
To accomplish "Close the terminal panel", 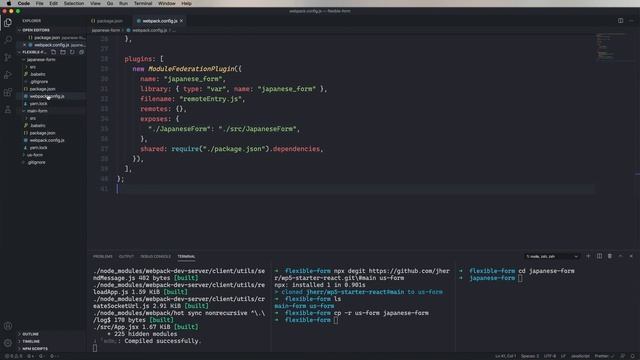I will 631,256.
